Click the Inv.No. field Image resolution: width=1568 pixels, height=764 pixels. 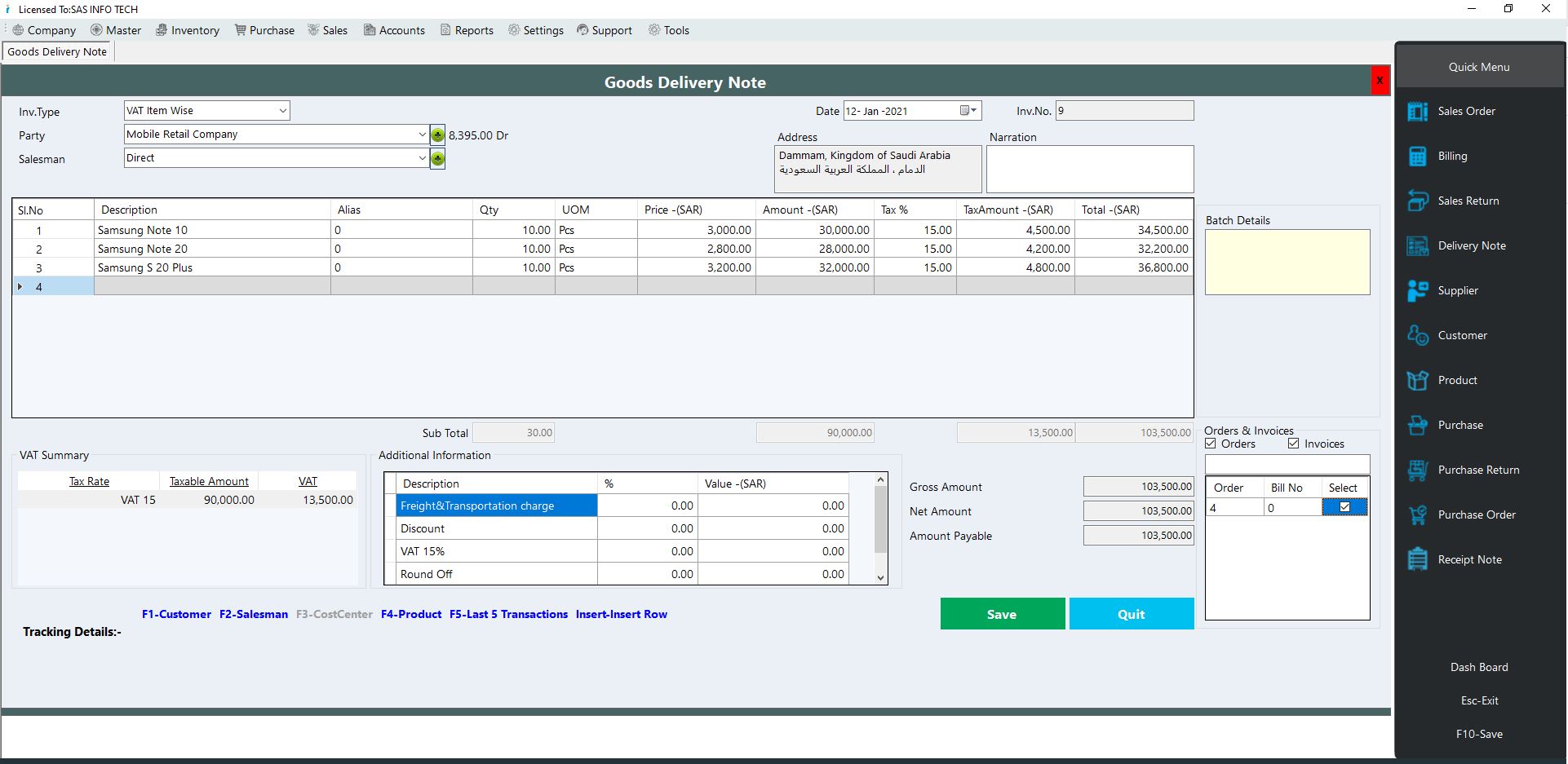pos(1124,110)
